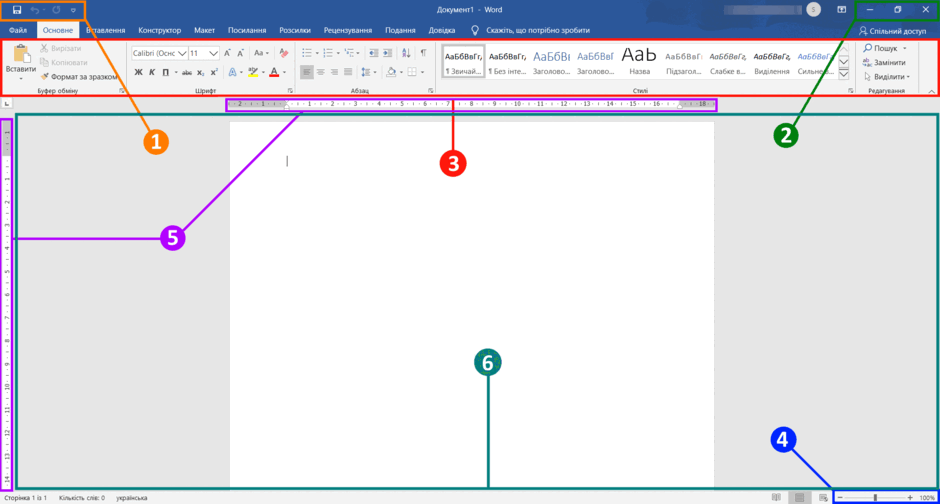Image resolution: width=940 pixels, height=504 pixels.
Task: Align text left
Action: (x=306, y=73)
